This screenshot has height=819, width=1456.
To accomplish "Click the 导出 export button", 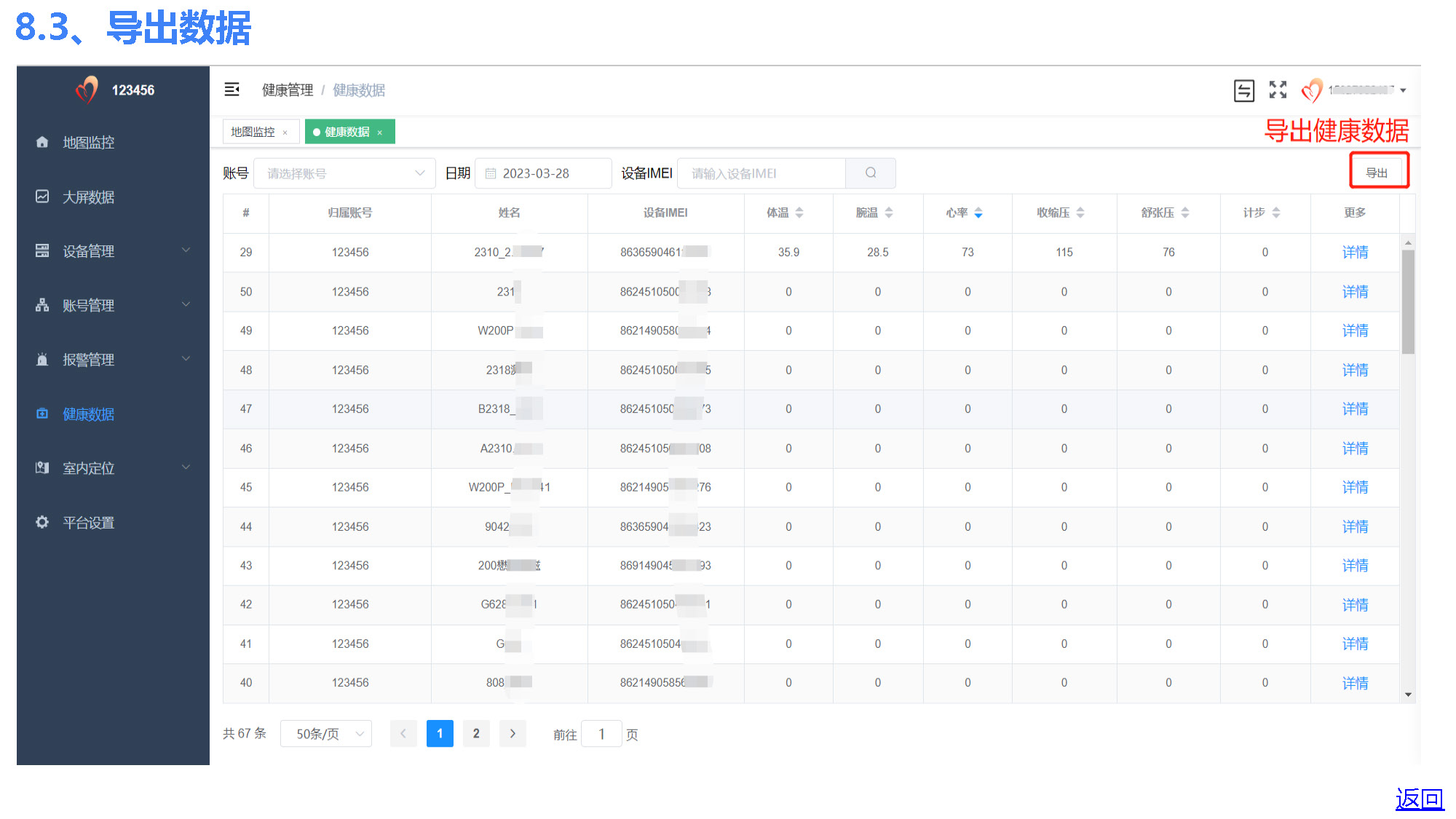I will coord(1377,173).
